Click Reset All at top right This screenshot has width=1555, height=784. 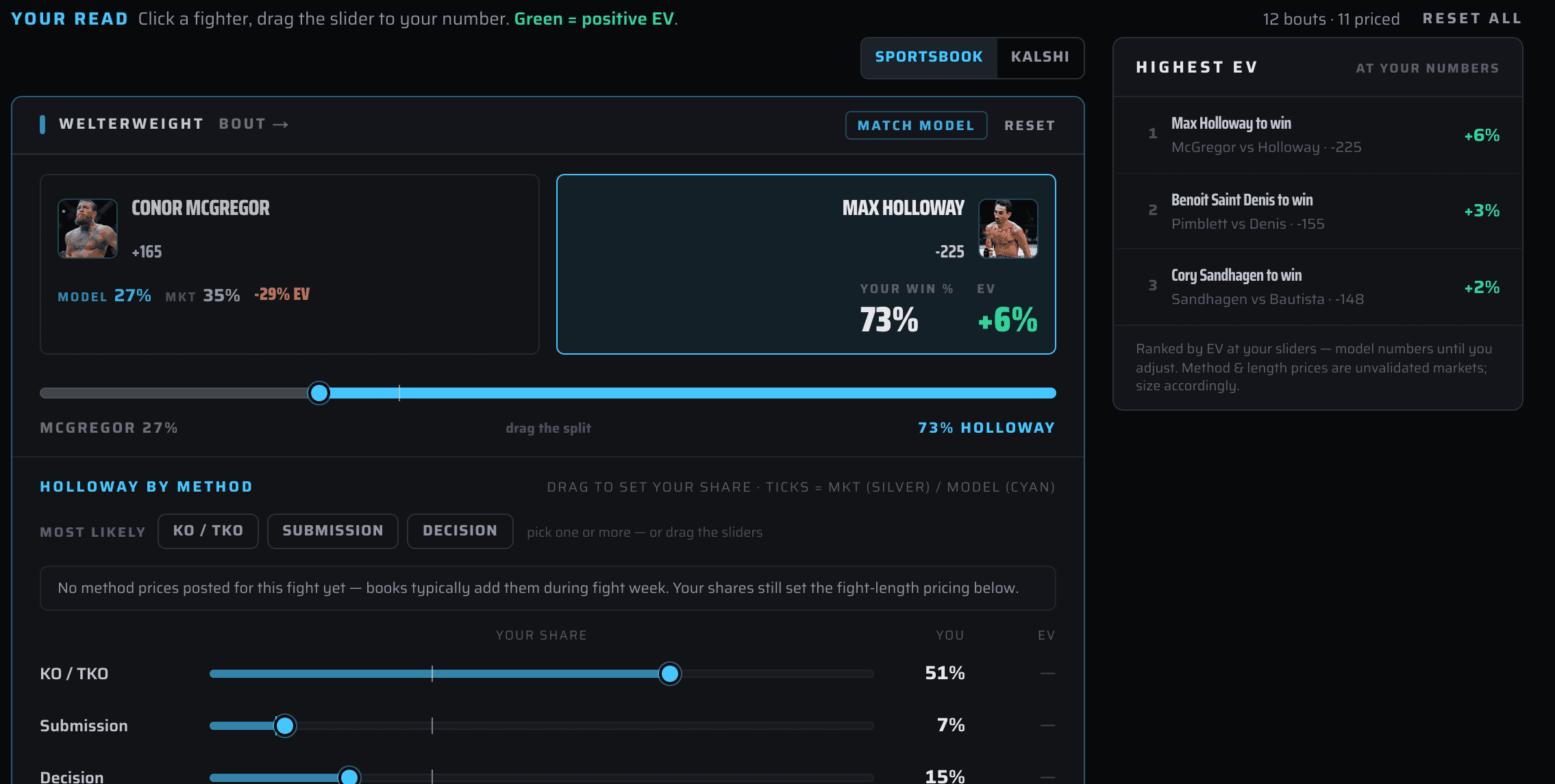point(1472,18)
